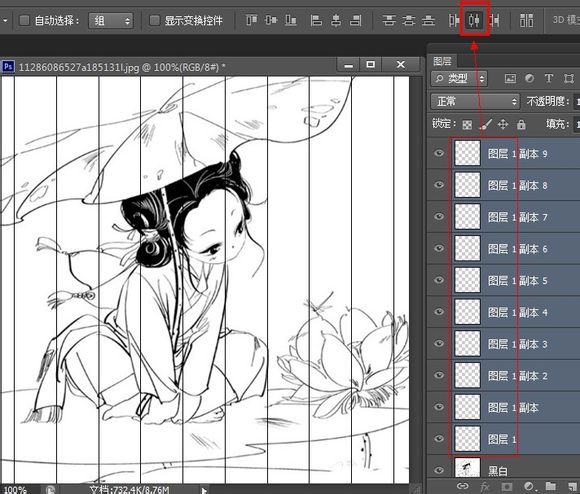Click 不透明度 opacity label

click(x=548, y=101)
